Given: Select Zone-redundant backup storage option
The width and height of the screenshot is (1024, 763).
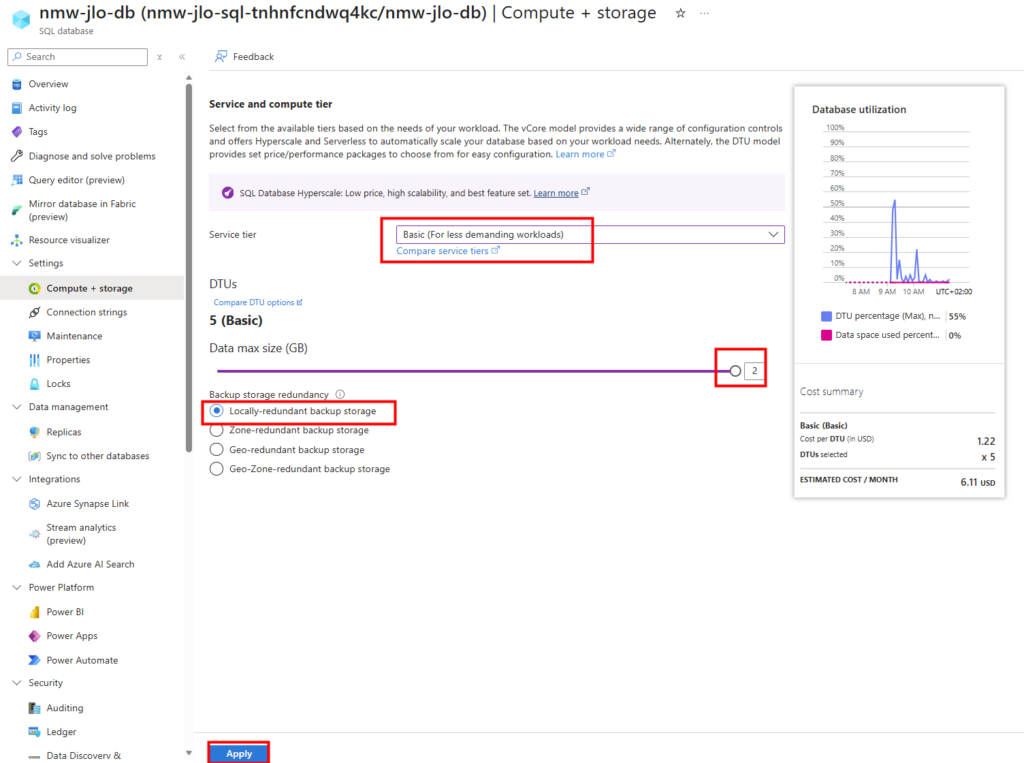Looking at the screenshot, I should coord(217,430).
